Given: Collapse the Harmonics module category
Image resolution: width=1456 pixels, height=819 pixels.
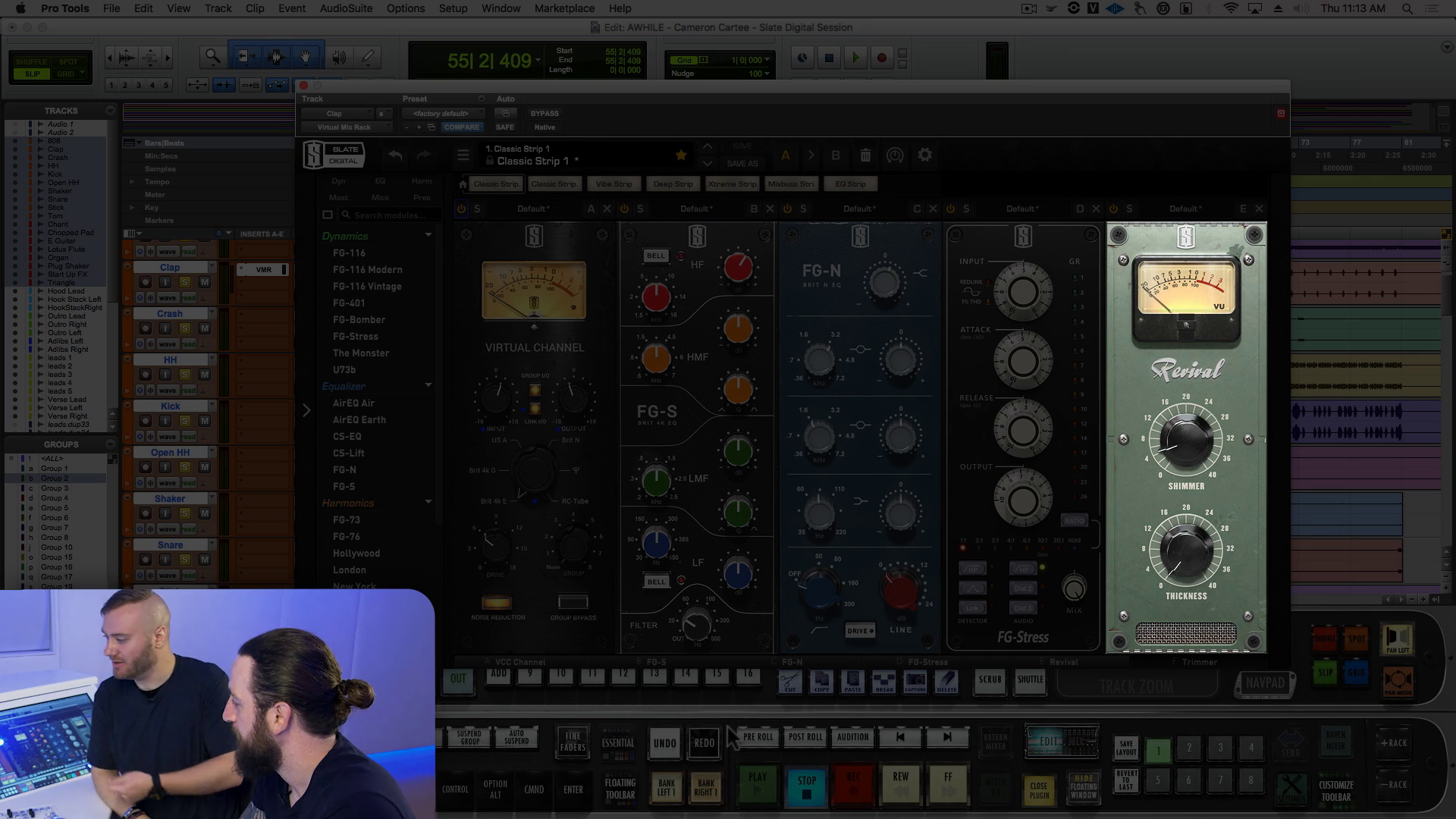Looking at the screenshot, I should point(428,503).
